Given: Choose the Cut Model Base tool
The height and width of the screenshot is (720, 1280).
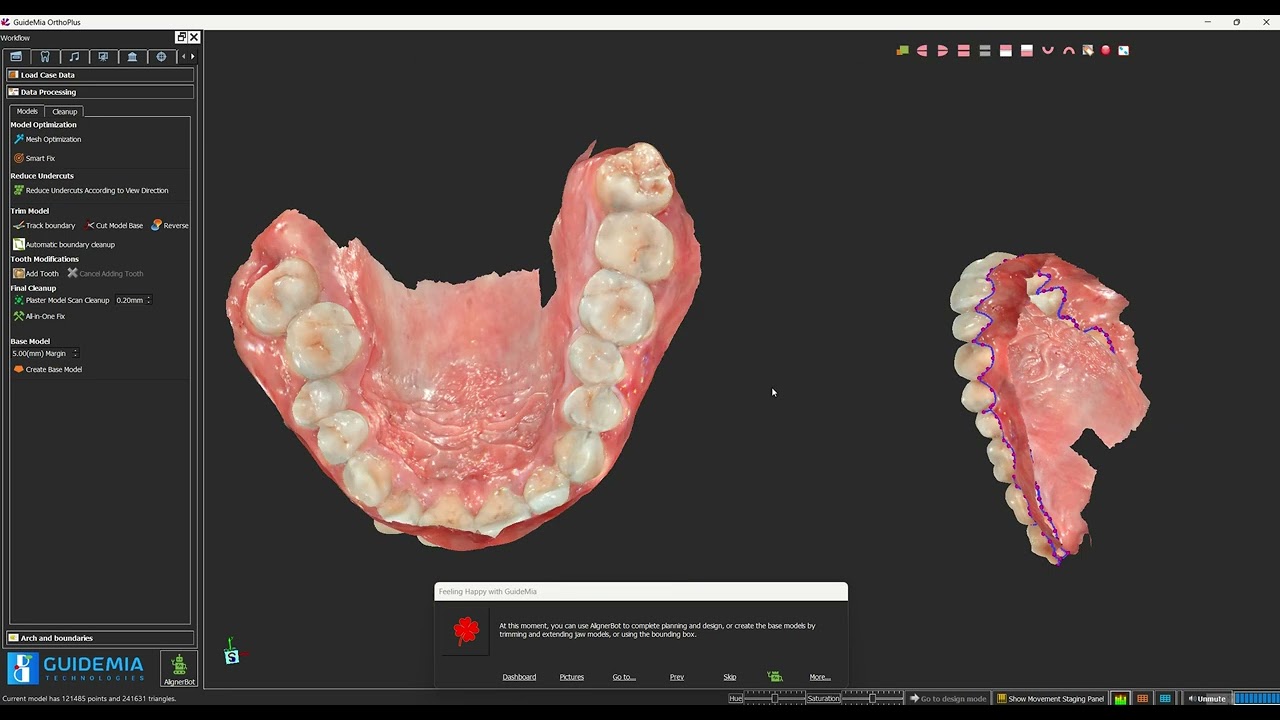Looking at the screenshot, I should coord(113,225).
